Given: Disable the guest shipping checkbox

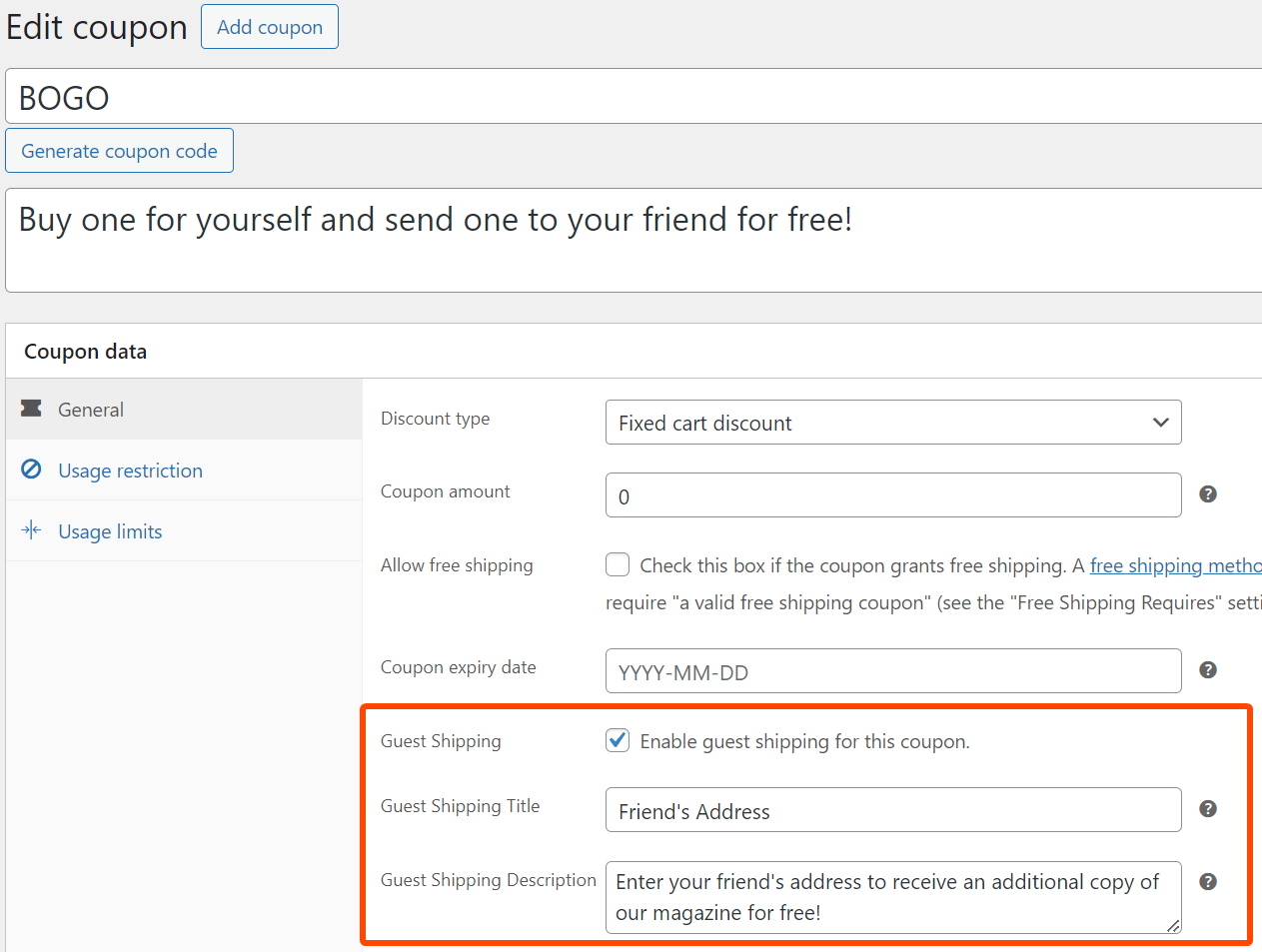Looking at the screenshot, I should click(x=618, y=740).
